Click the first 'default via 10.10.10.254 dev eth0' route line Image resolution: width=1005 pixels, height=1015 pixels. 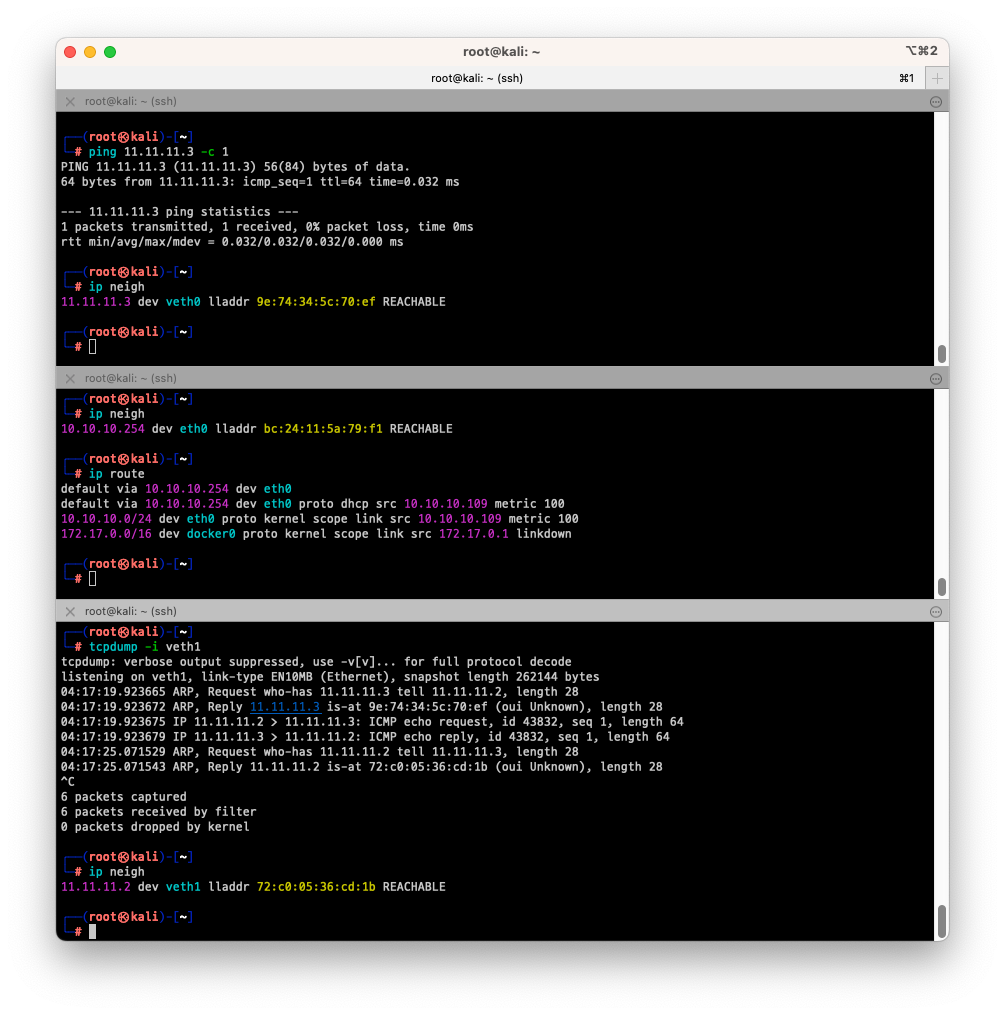(176, 489)
